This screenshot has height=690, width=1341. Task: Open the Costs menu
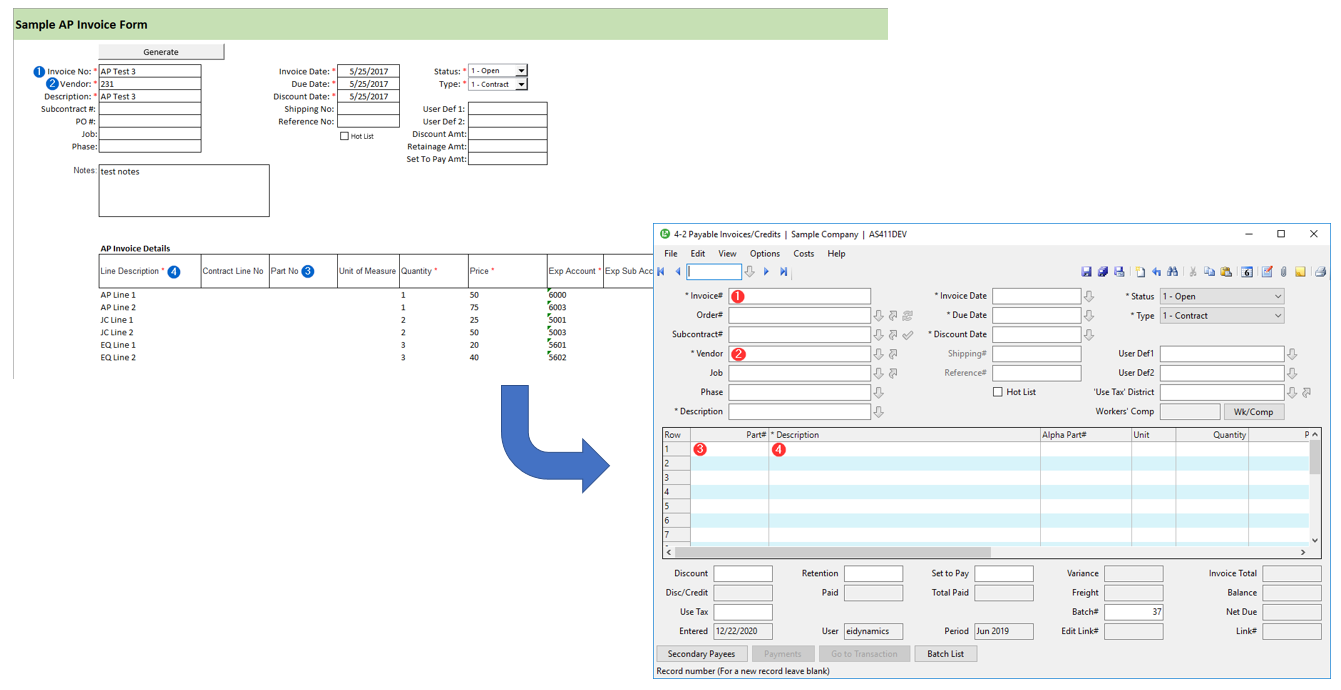tap(803, 254)
